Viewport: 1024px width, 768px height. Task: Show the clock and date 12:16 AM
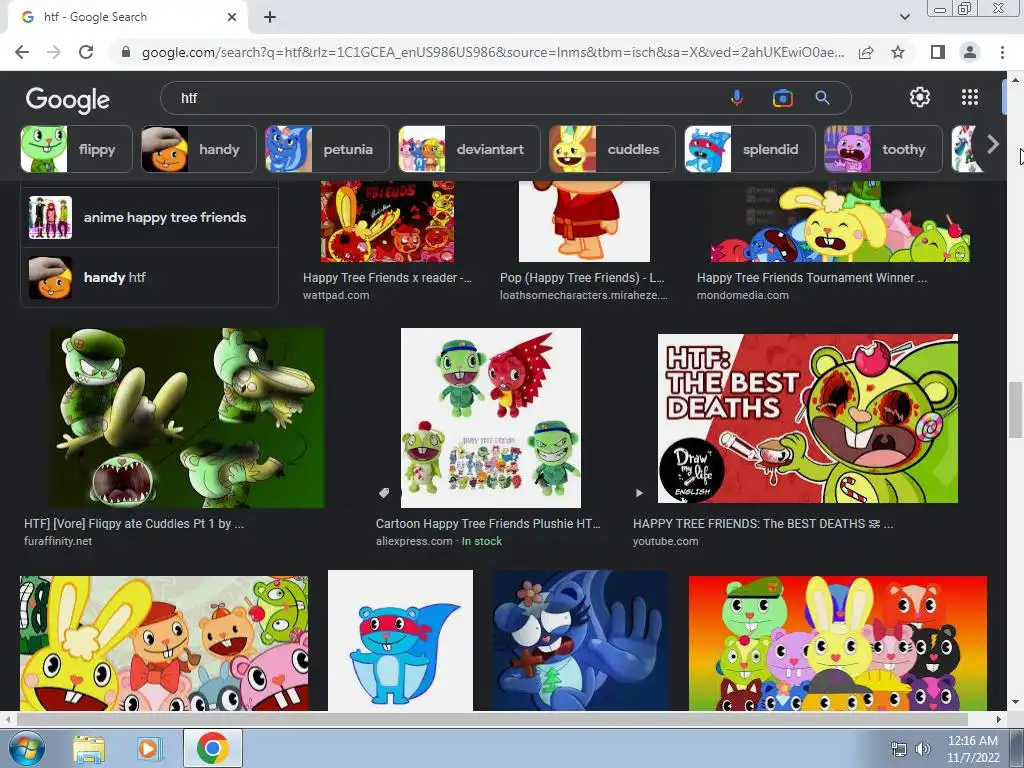tap(973, 749)
